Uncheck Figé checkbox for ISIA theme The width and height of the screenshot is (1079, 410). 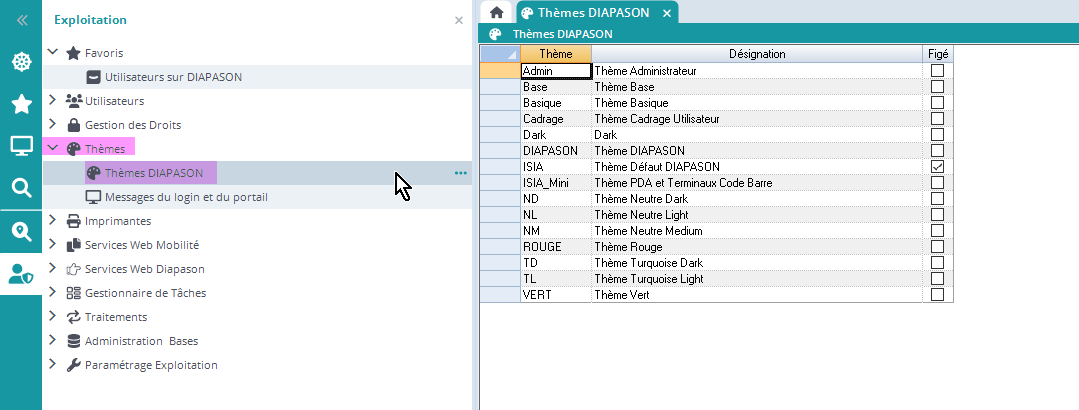coord(937,167)
